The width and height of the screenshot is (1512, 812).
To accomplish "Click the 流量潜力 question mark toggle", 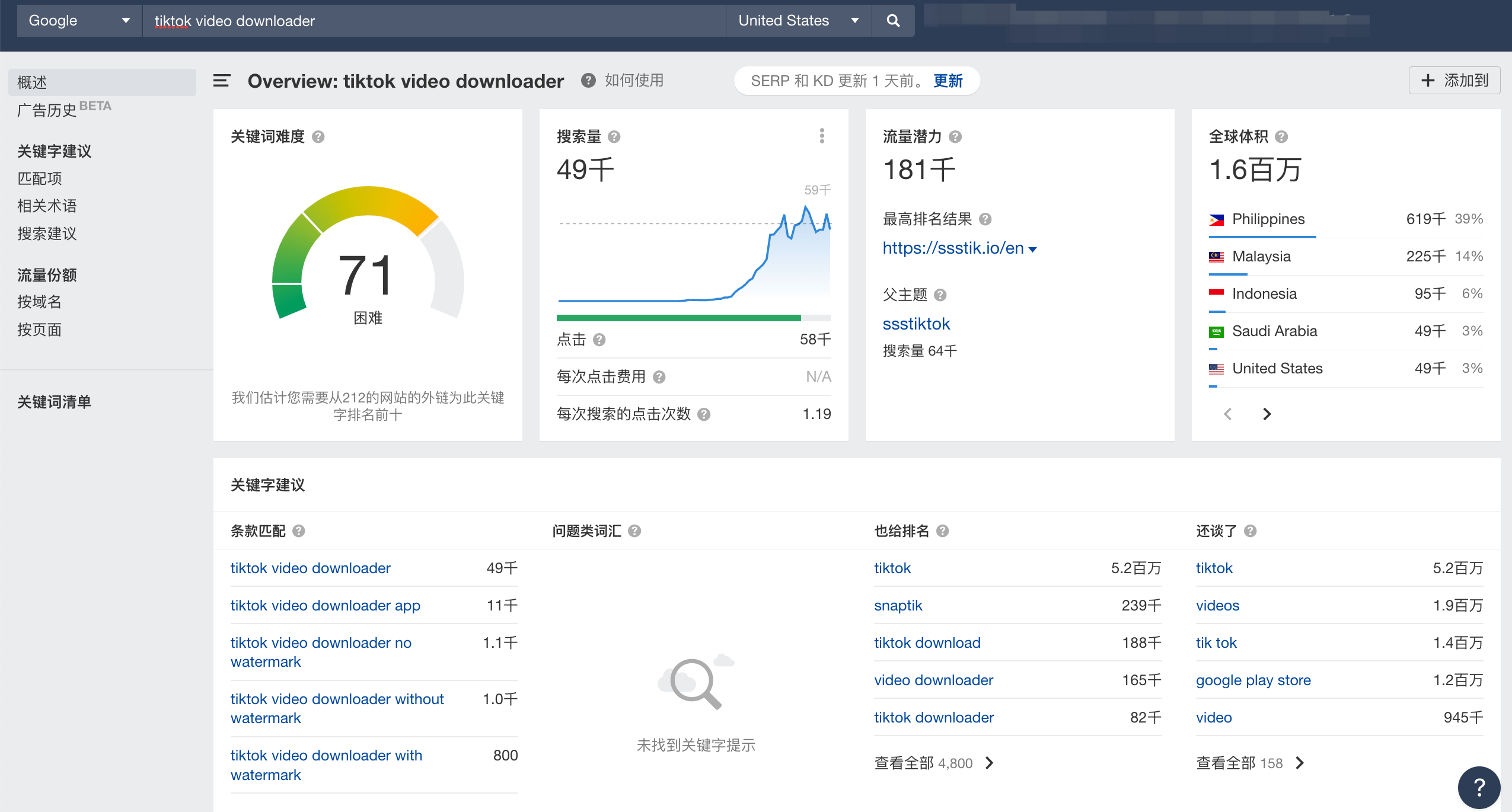I will pyautogui.click(x=957, y=135).
